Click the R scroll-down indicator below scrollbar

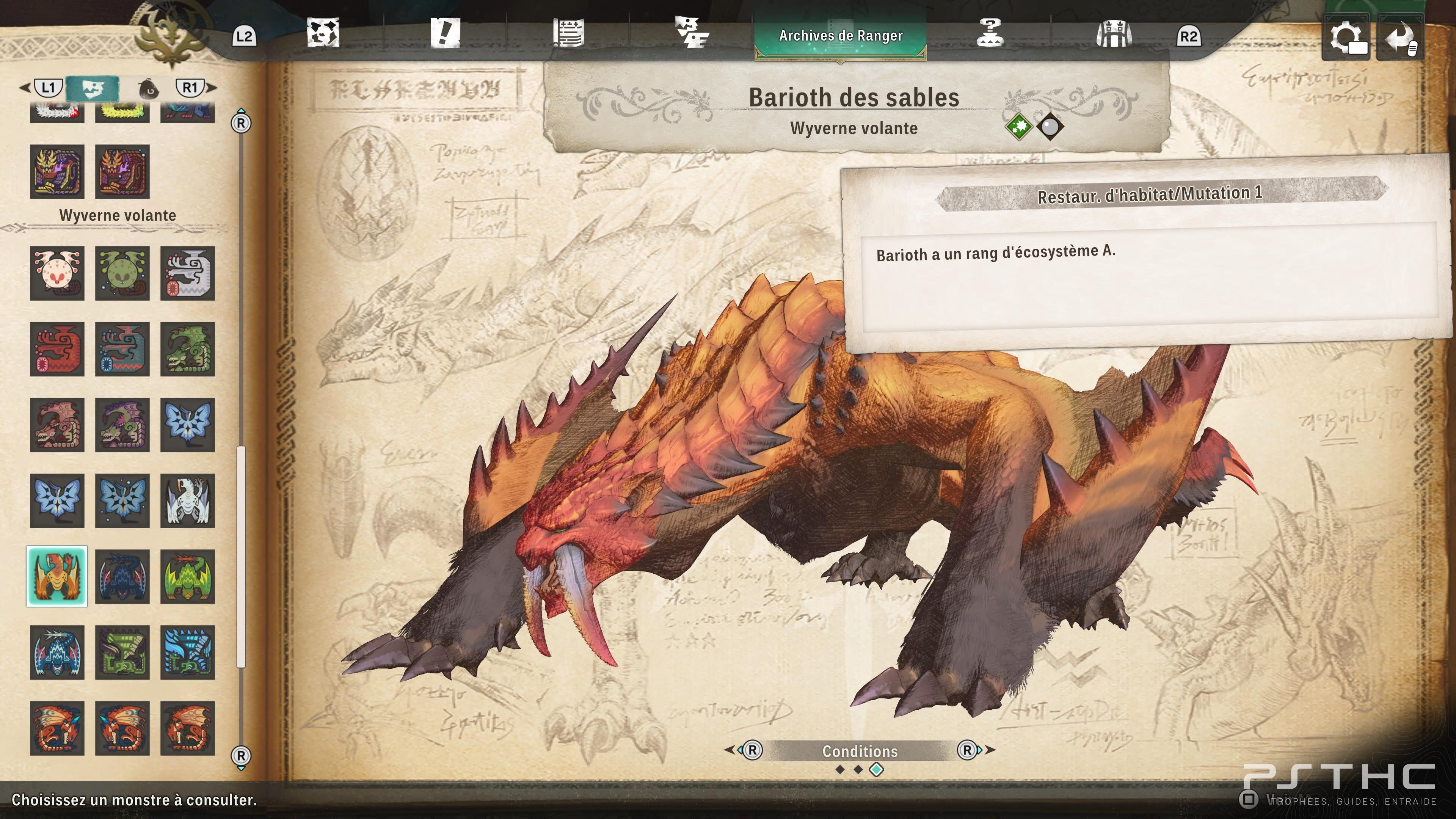click(x=242, y=758)
